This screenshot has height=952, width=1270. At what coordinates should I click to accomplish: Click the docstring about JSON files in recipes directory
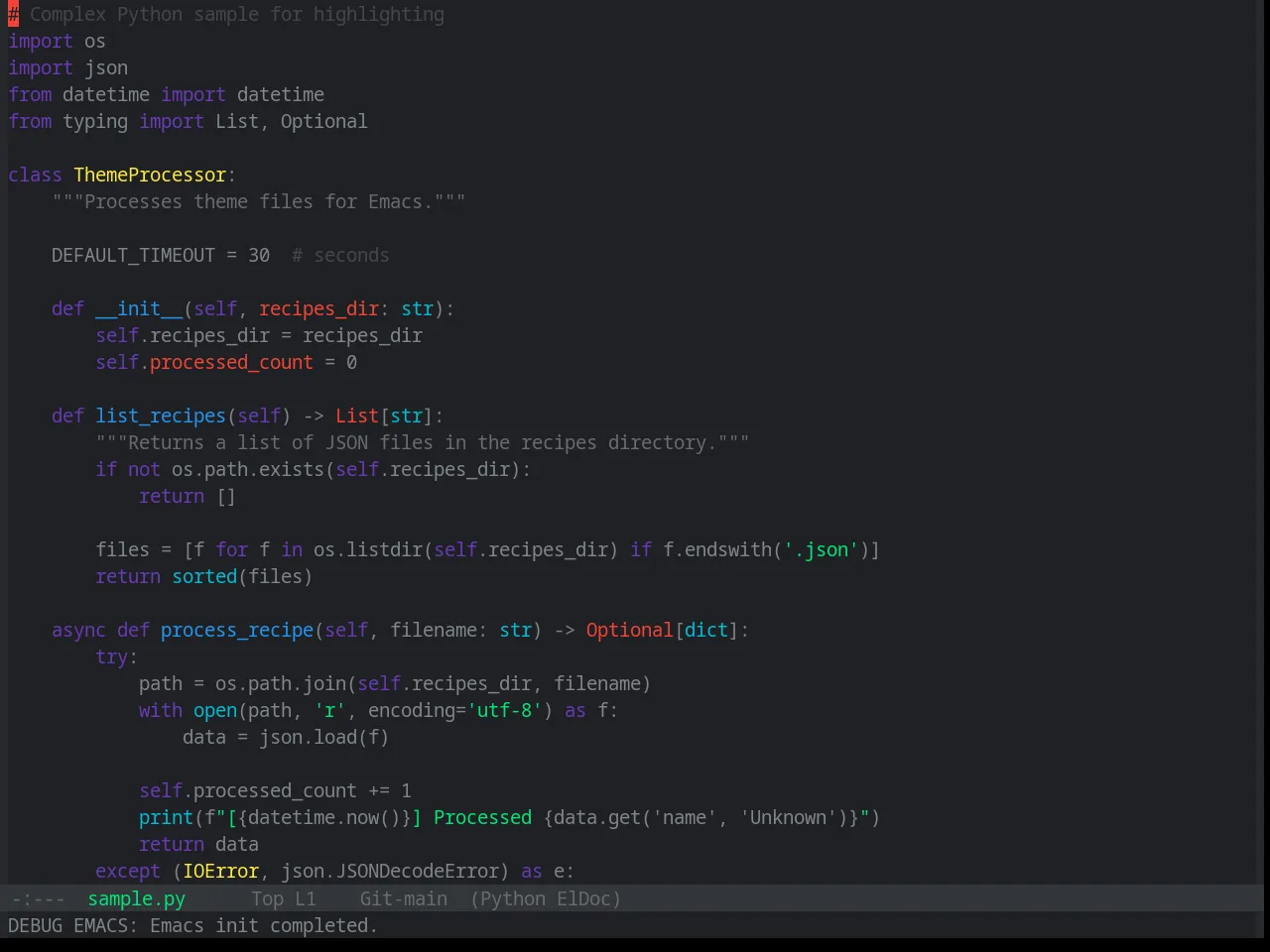pos(423,442)
